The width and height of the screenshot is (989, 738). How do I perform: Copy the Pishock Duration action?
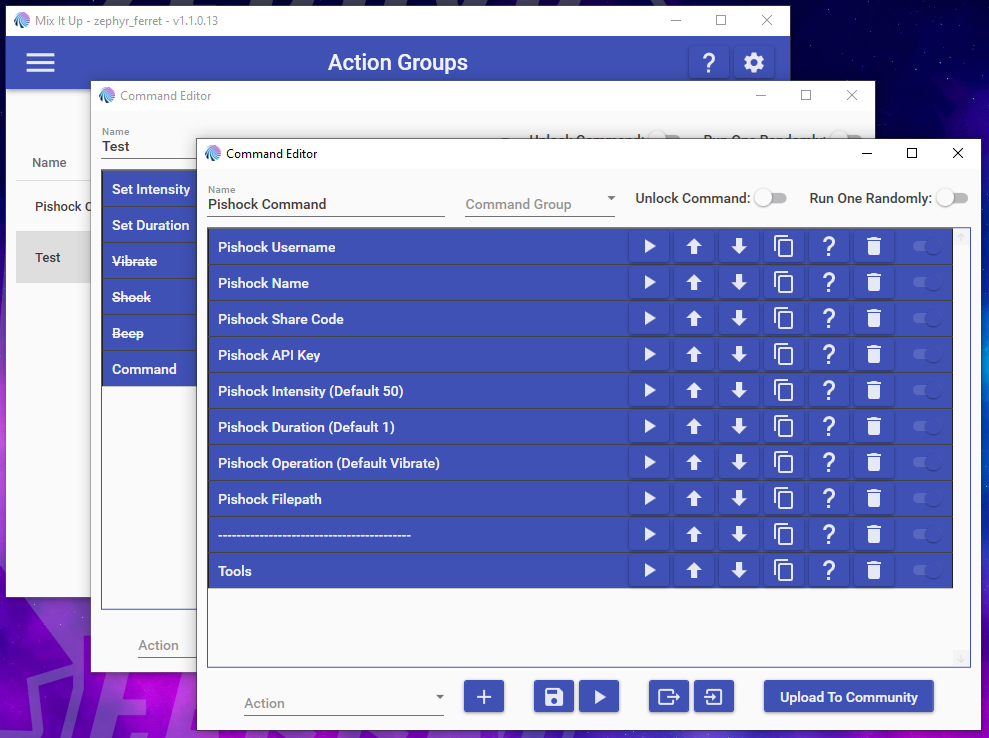point(783,426)
